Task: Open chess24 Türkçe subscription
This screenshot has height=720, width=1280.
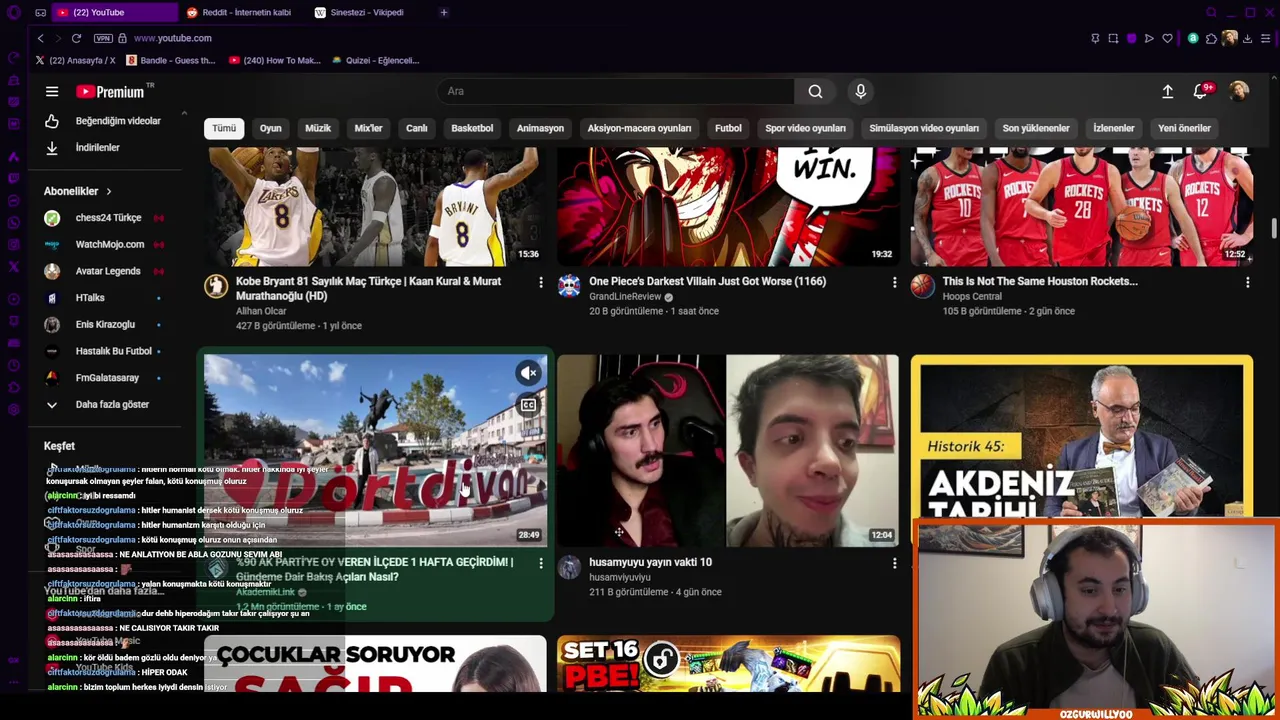Action: coord(103,218)
